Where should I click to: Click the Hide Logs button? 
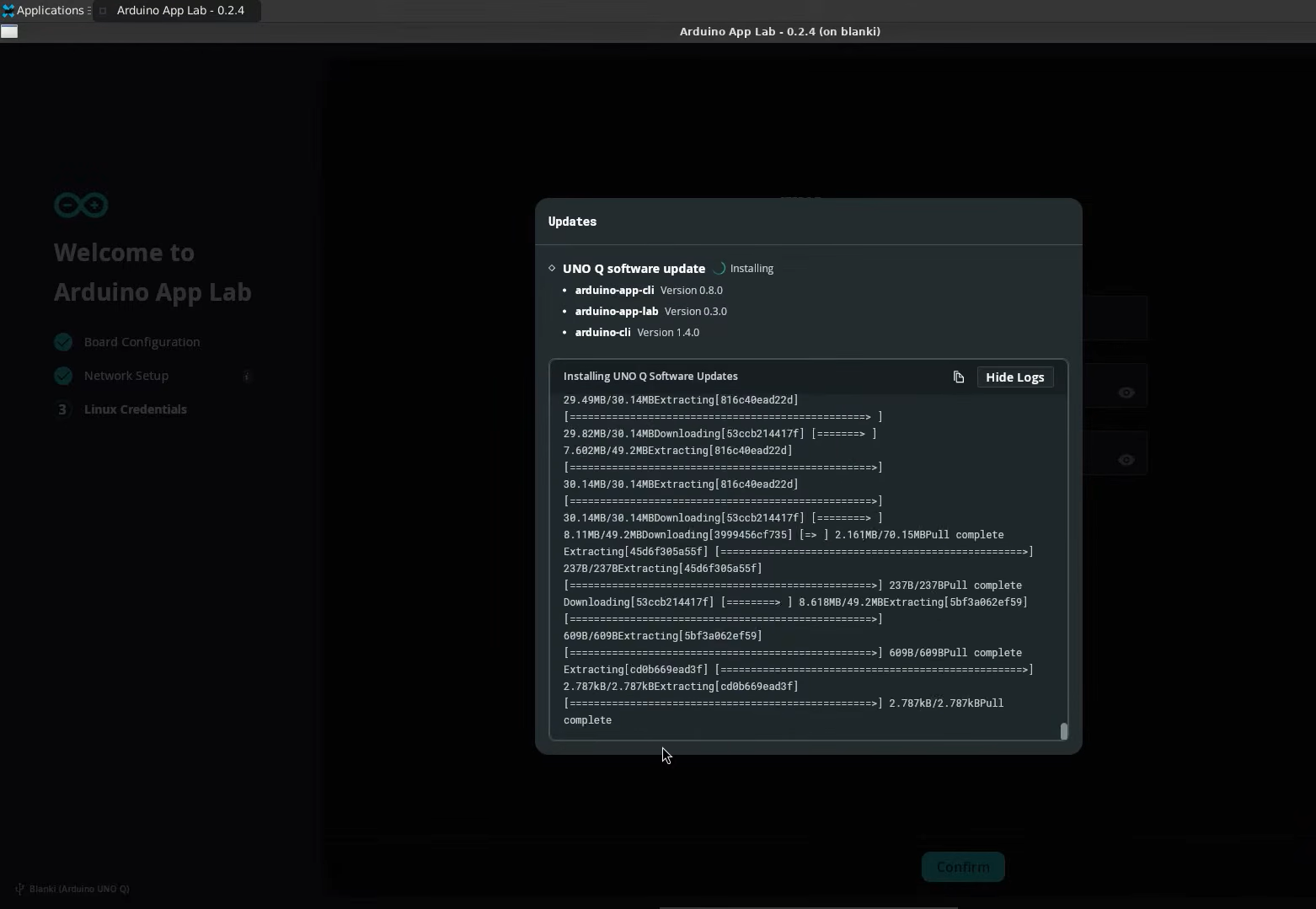1015,377
